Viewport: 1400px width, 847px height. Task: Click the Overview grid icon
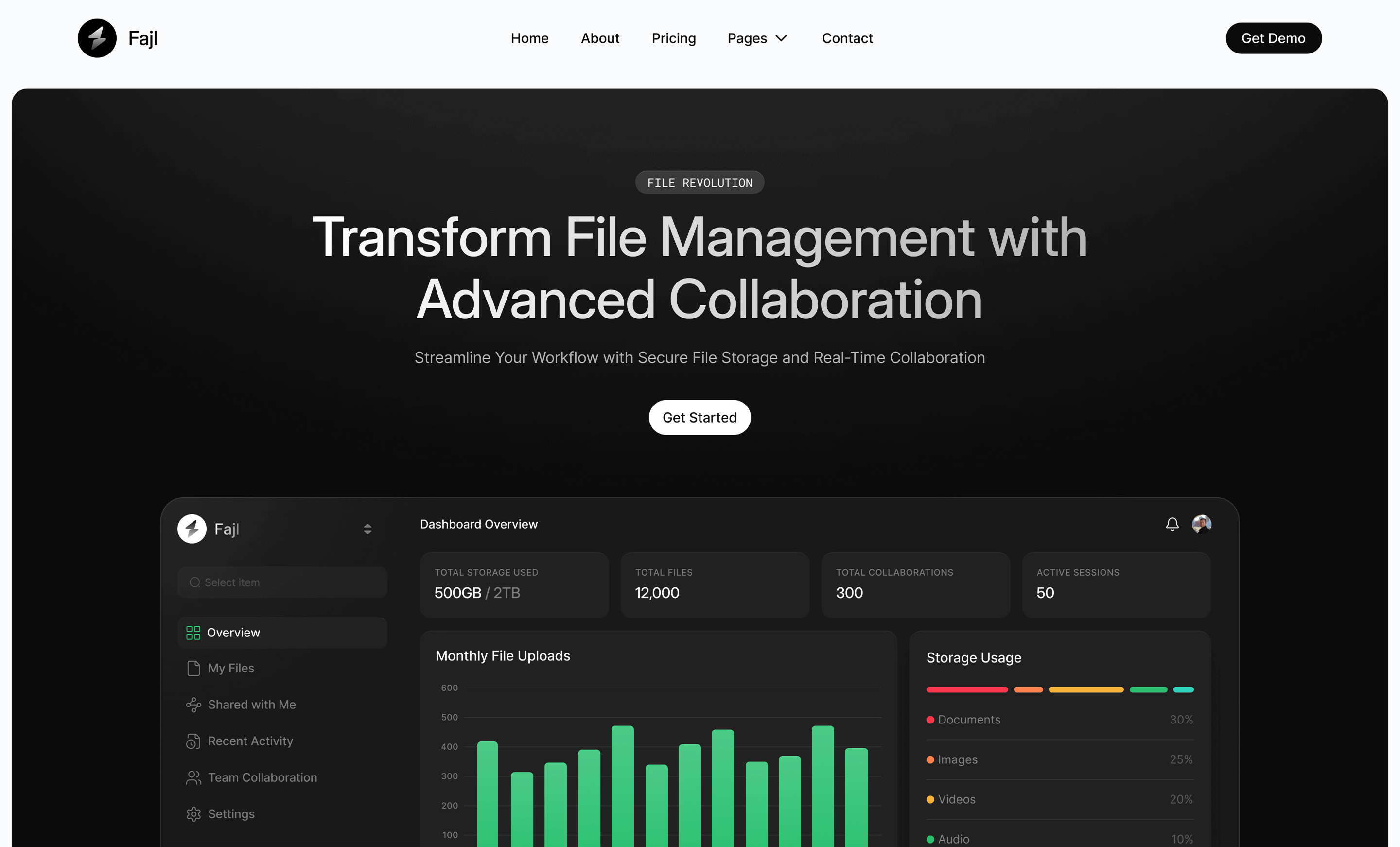(193, 633)
